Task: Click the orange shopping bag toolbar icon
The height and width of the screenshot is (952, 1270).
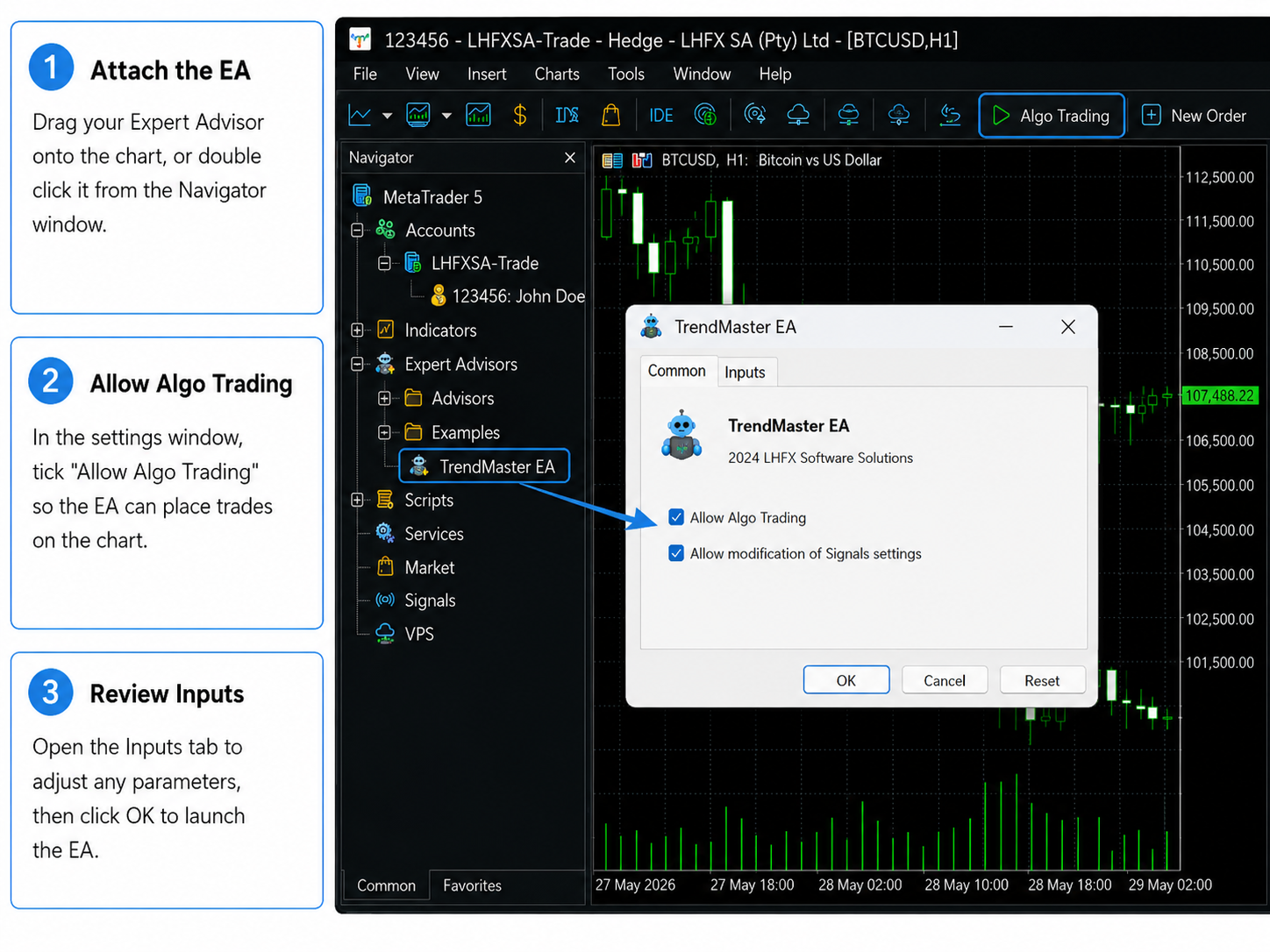Action: (610, 115)
